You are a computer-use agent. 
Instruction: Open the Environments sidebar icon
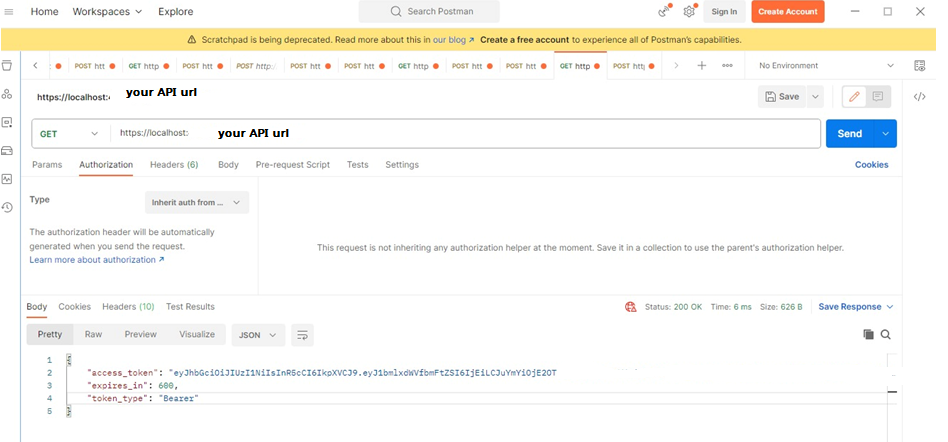click(x=7, y=122)
